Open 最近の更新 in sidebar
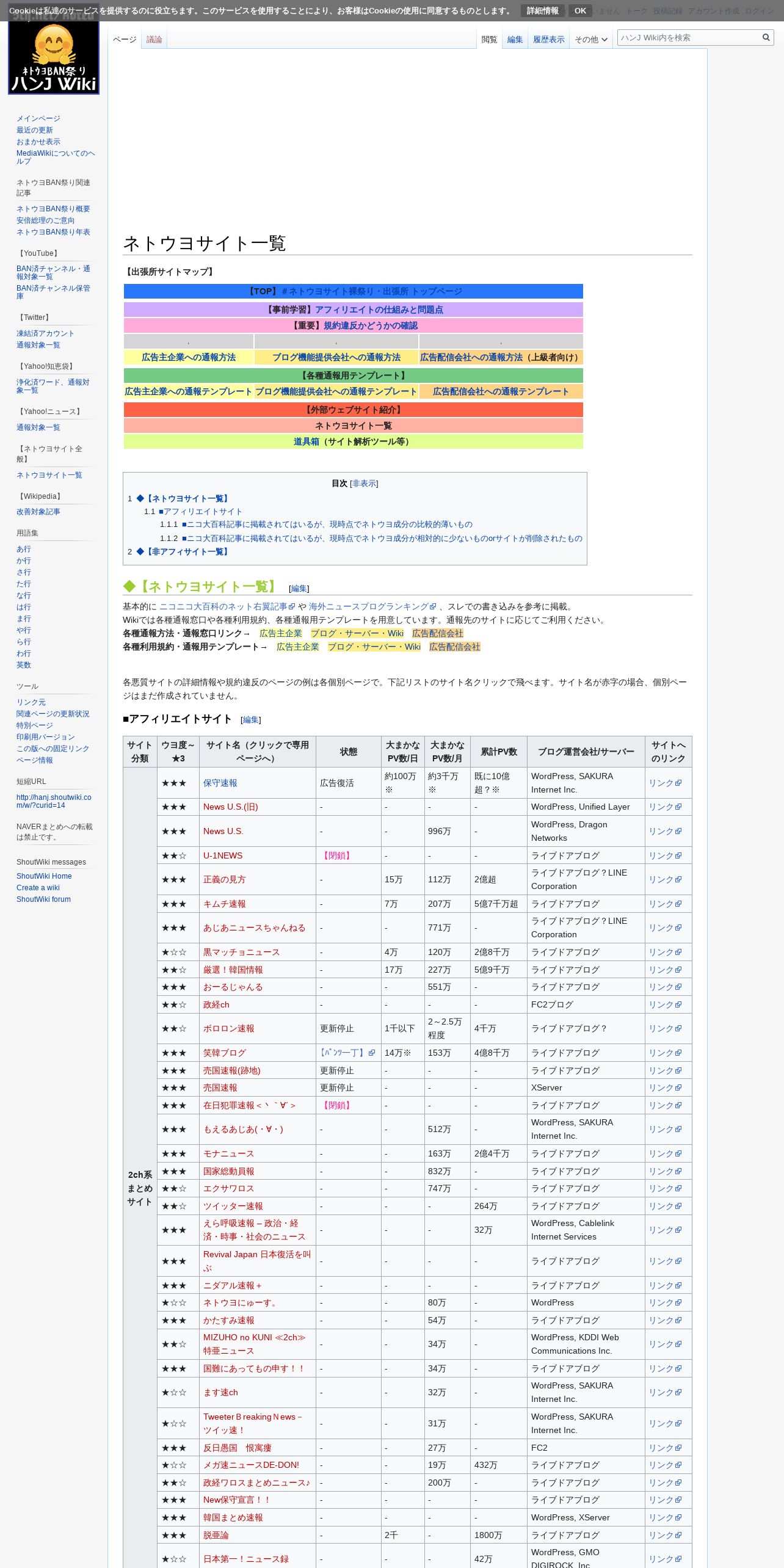 35,130
